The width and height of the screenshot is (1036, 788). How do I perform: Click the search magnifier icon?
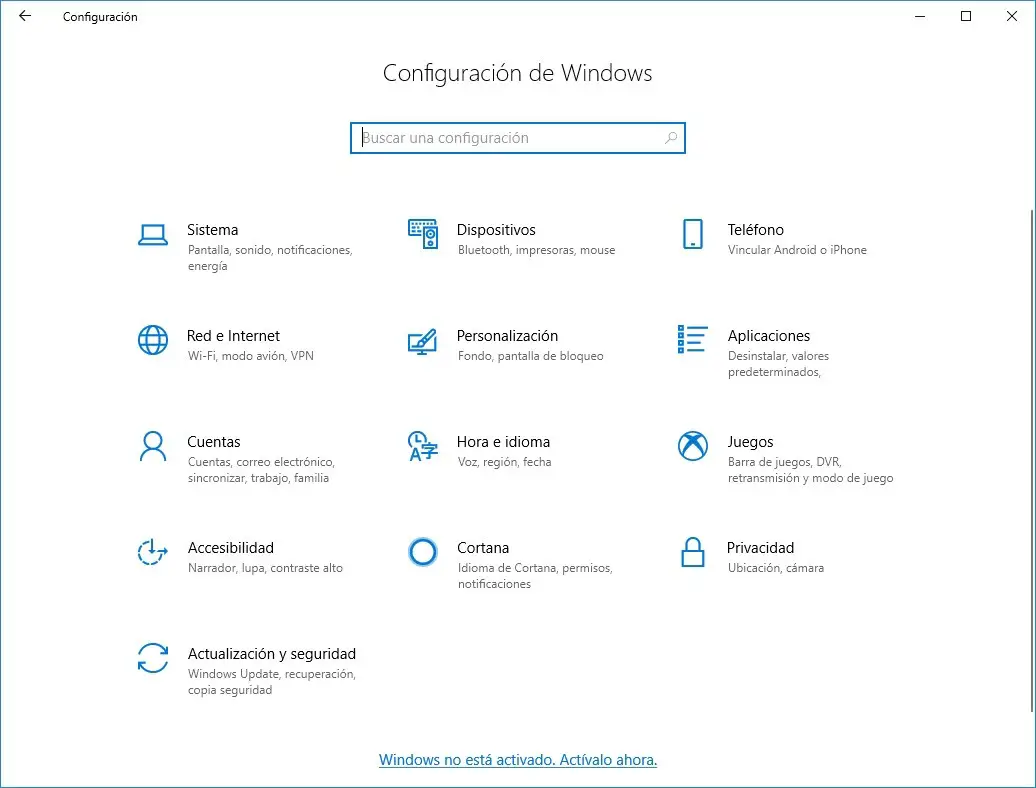click(x=671, y=138)
